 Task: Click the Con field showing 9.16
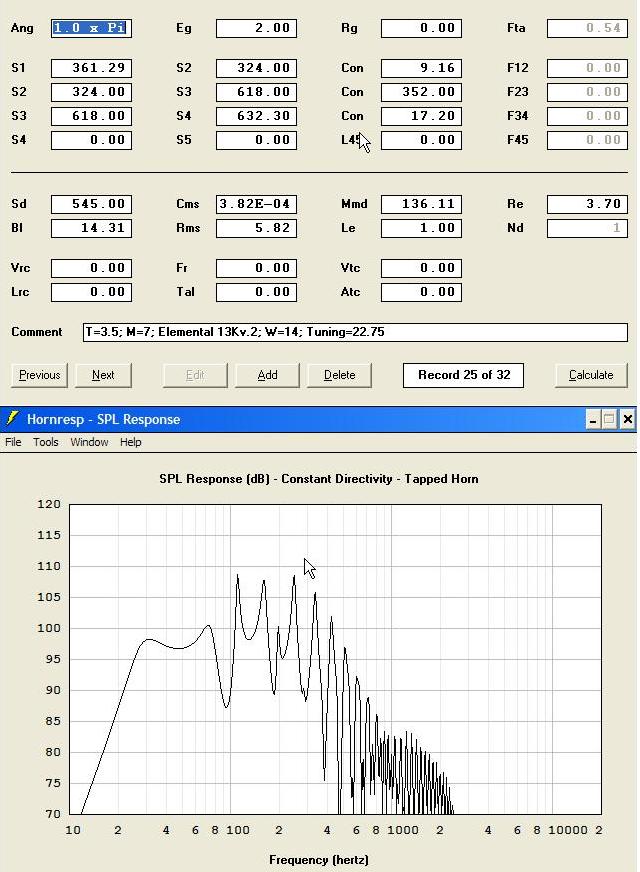(x=421, y=68)
